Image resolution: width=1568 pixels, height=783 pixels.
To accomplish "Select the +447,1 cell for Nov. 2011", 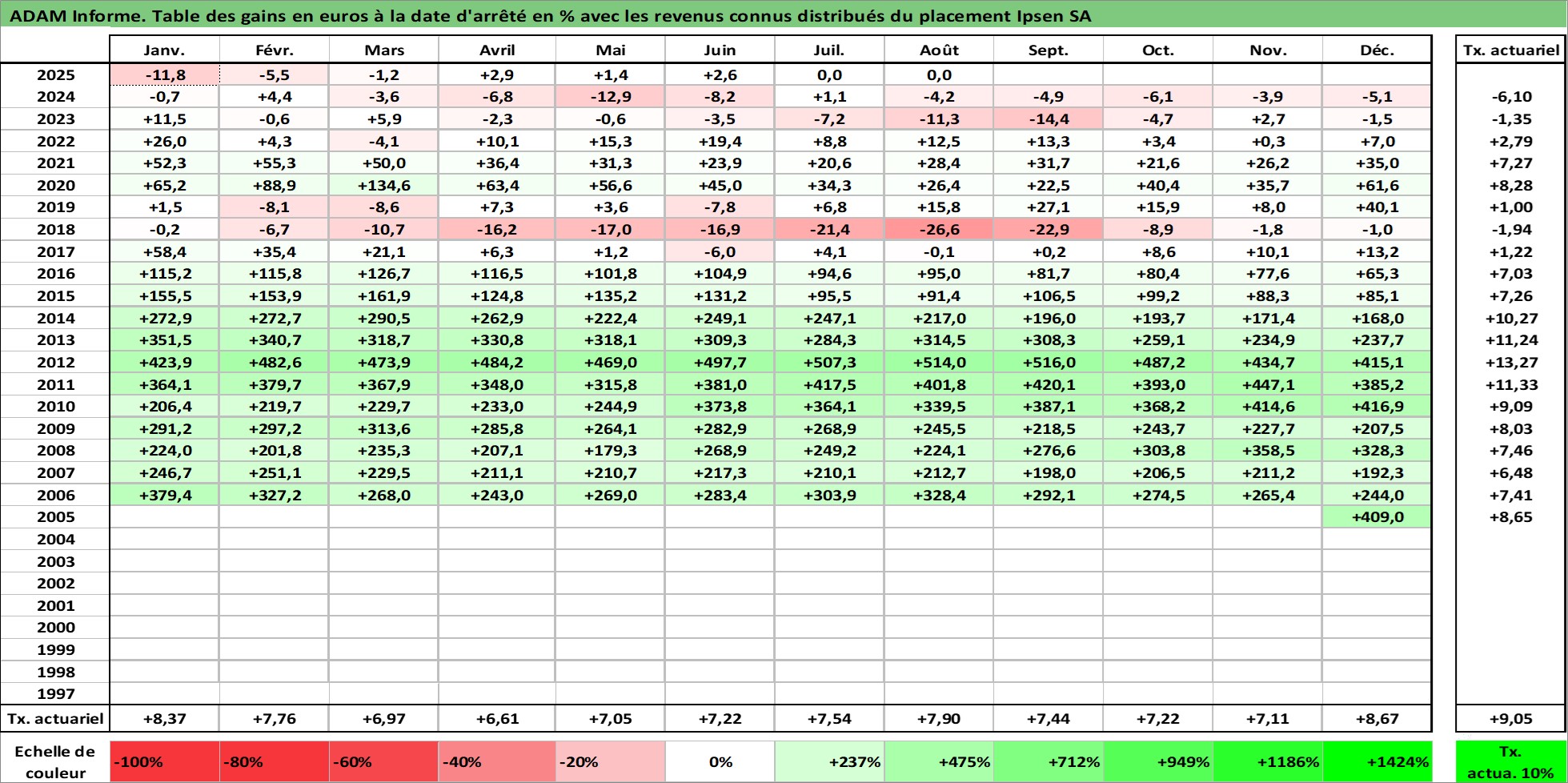I will tap(1268, 384).
